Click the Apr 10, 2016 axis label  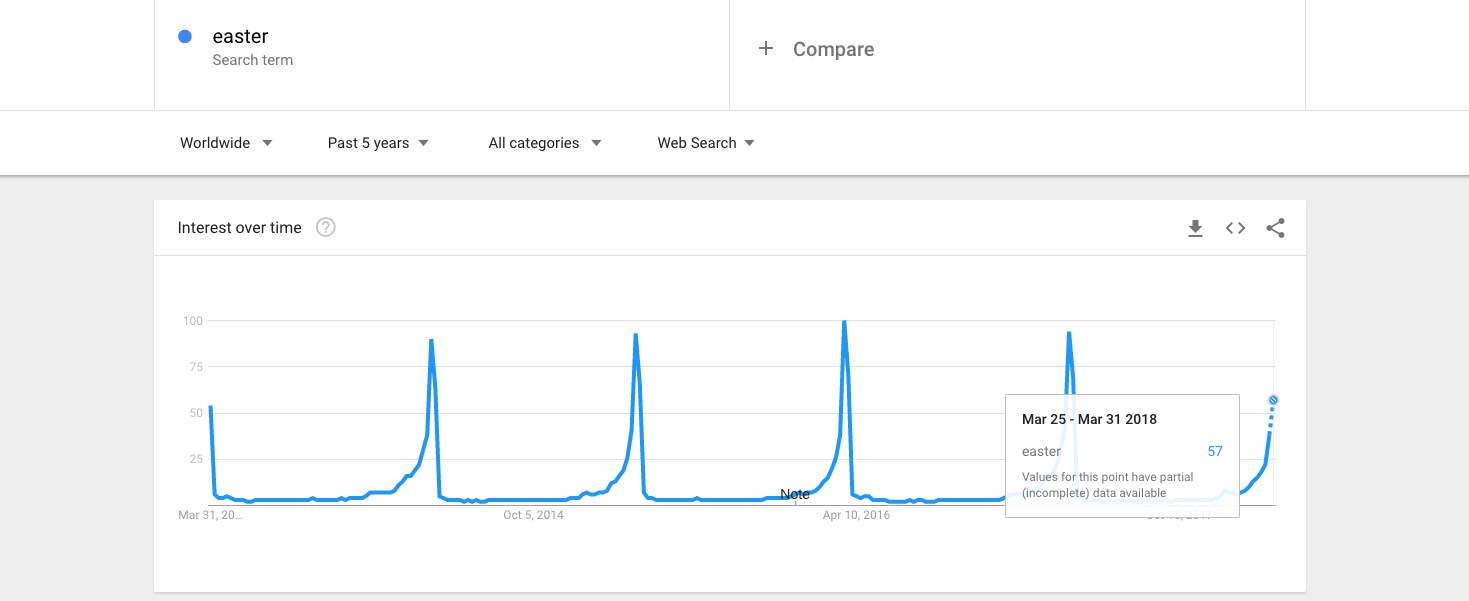[856, 515]
